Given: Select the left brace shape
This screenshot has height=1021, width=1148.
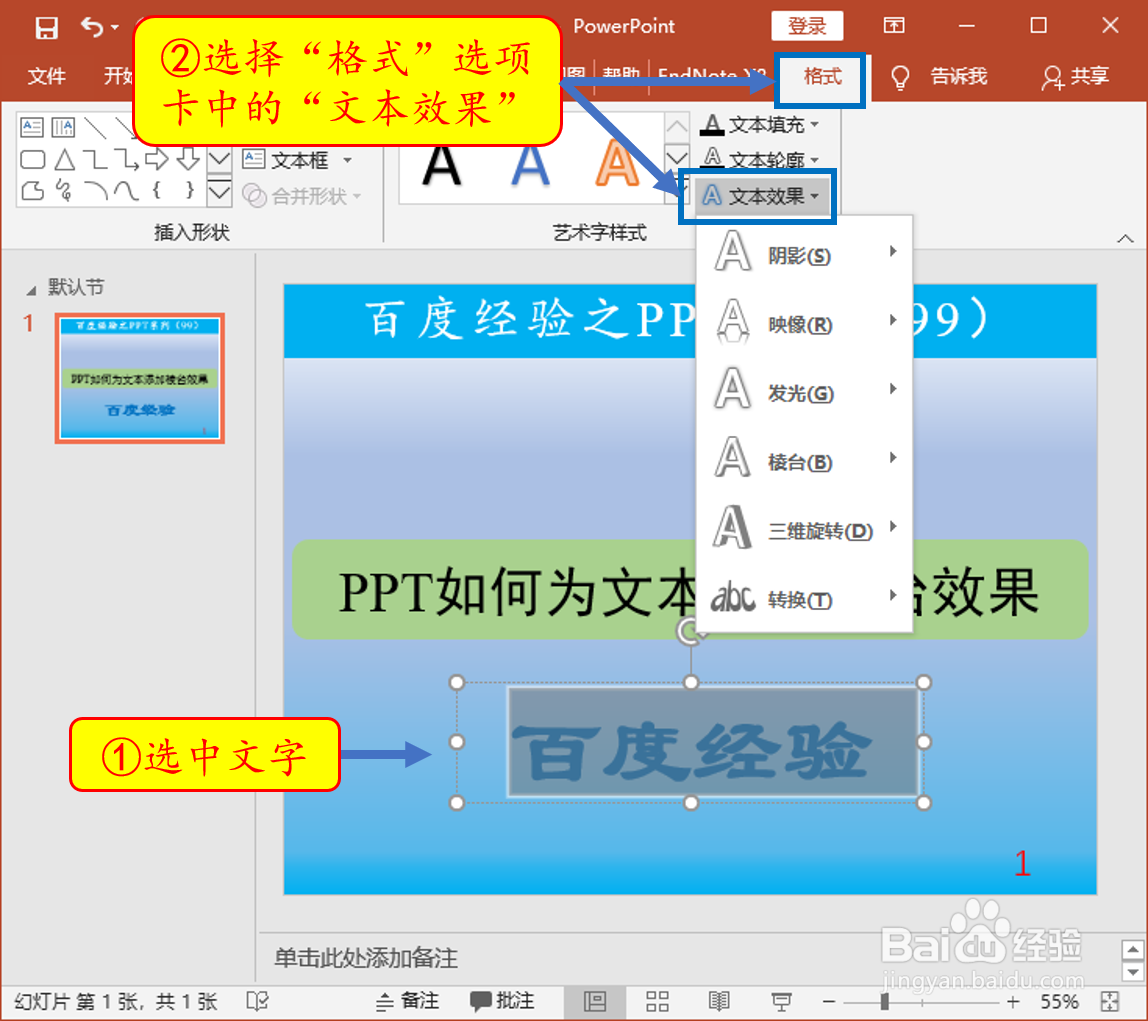Looking at the screenshot, I should (157, 191).
